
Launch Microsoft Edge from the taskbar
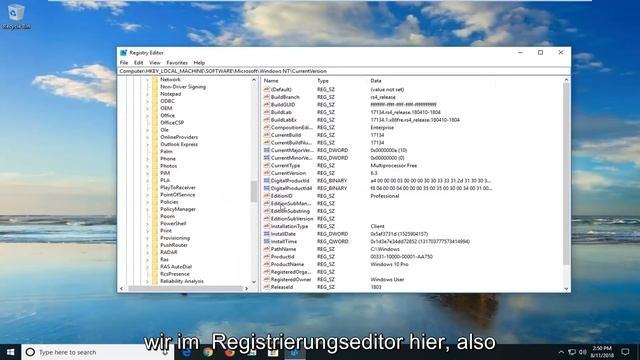point(187,352)
